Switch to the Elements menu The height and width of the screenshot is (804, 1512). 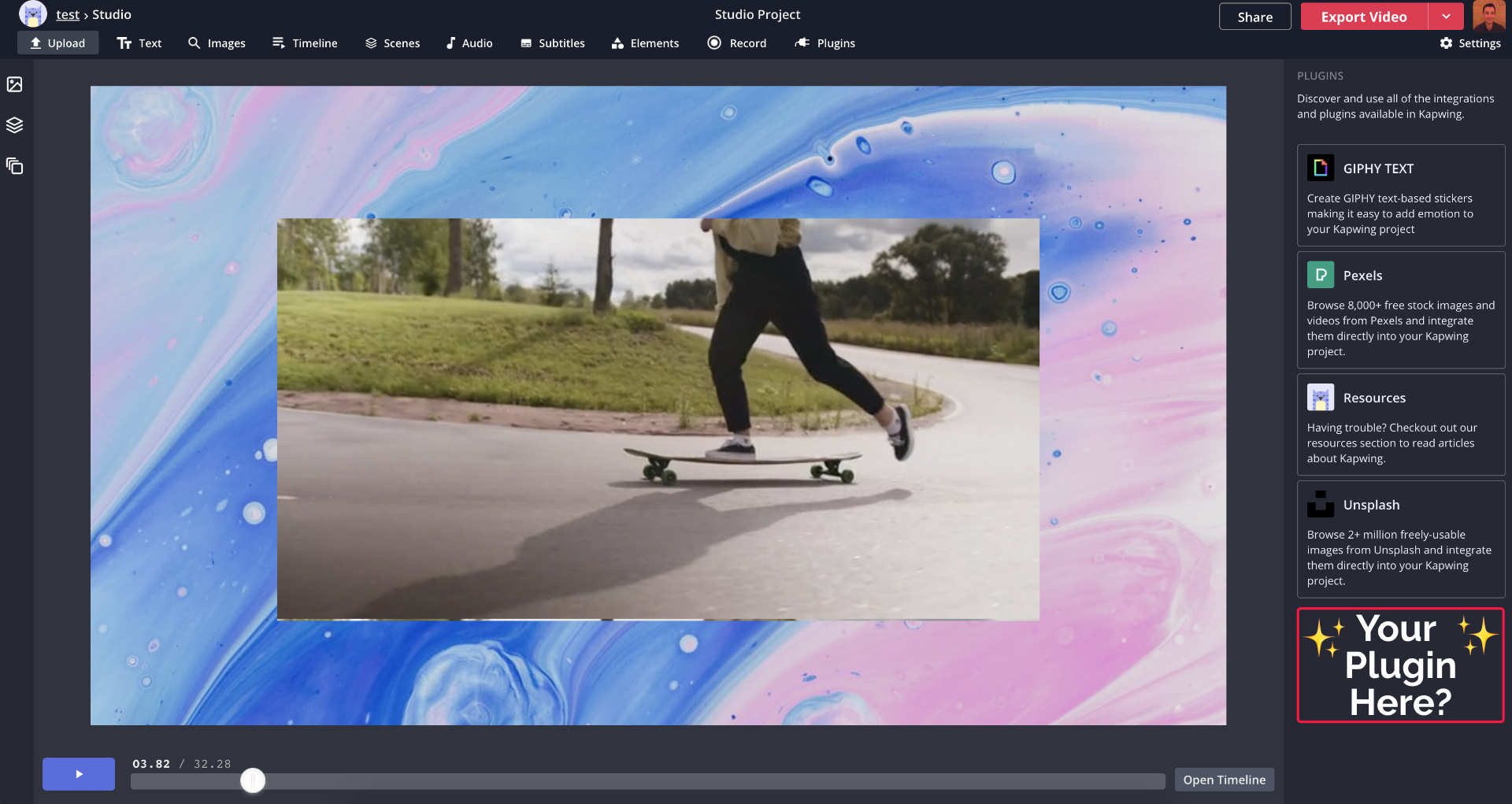pos(645,43)
